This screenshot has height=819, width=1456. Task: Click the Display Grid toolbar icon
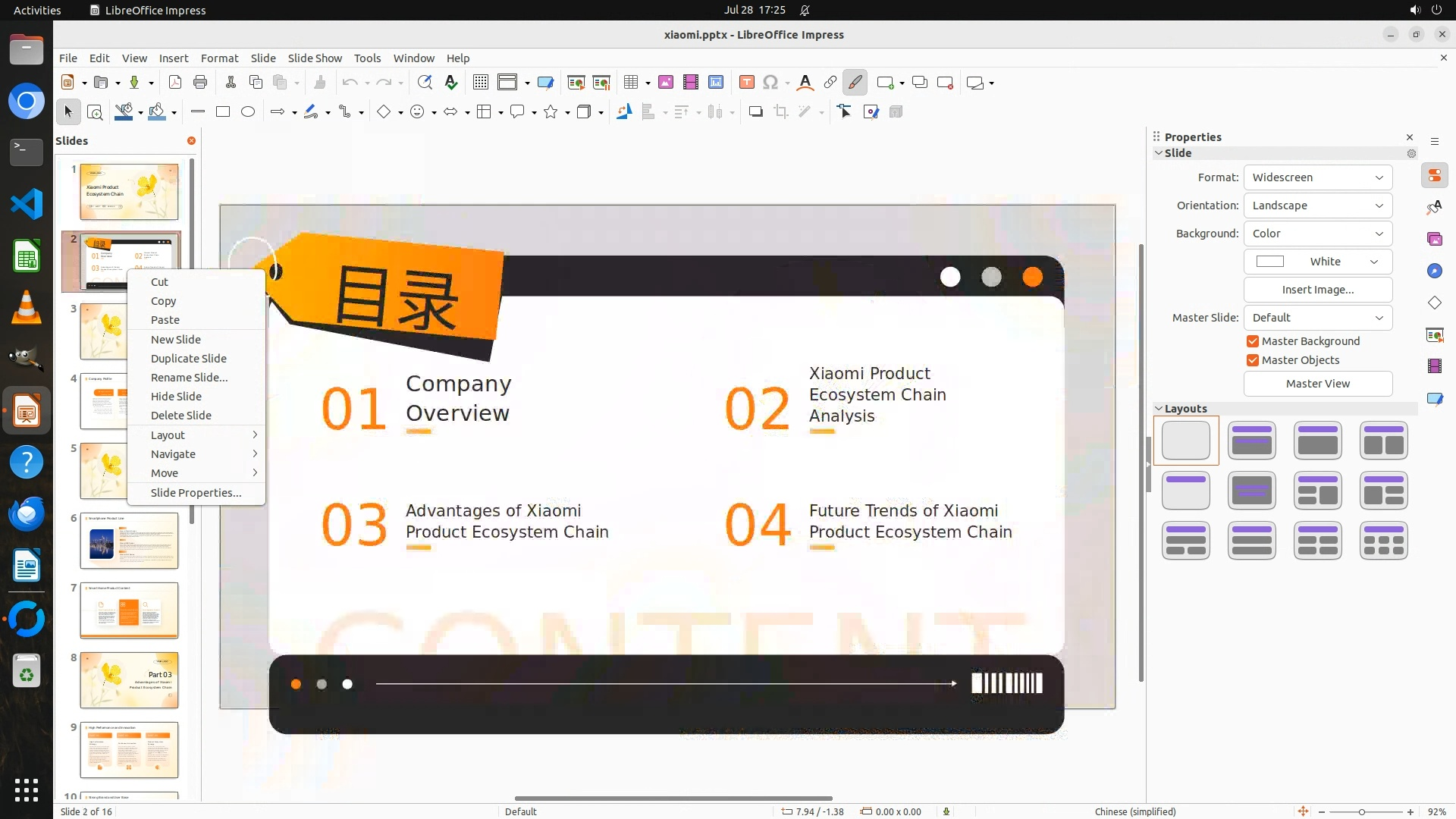480,83
